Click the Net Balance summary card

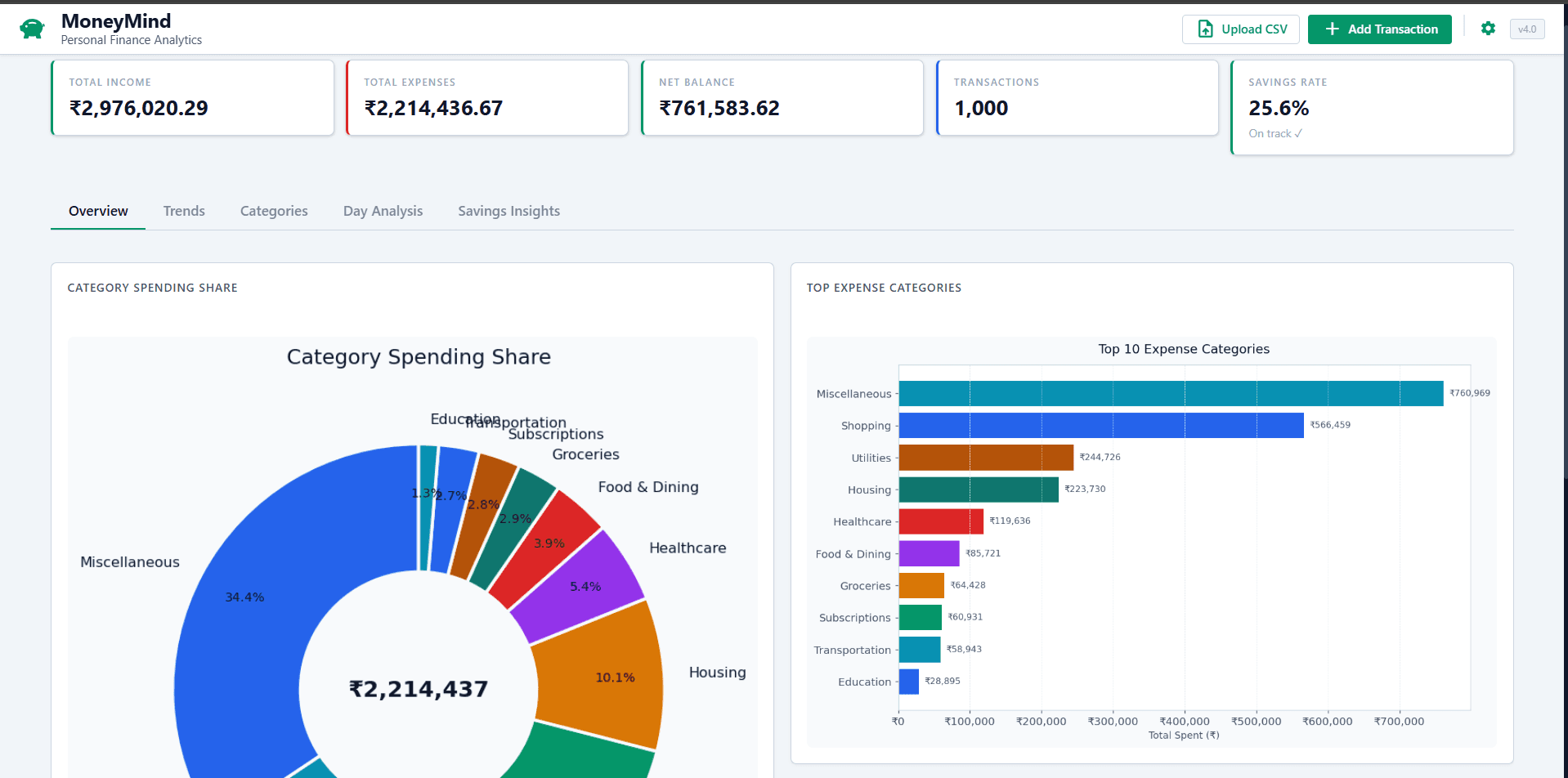tap(782, 97)
